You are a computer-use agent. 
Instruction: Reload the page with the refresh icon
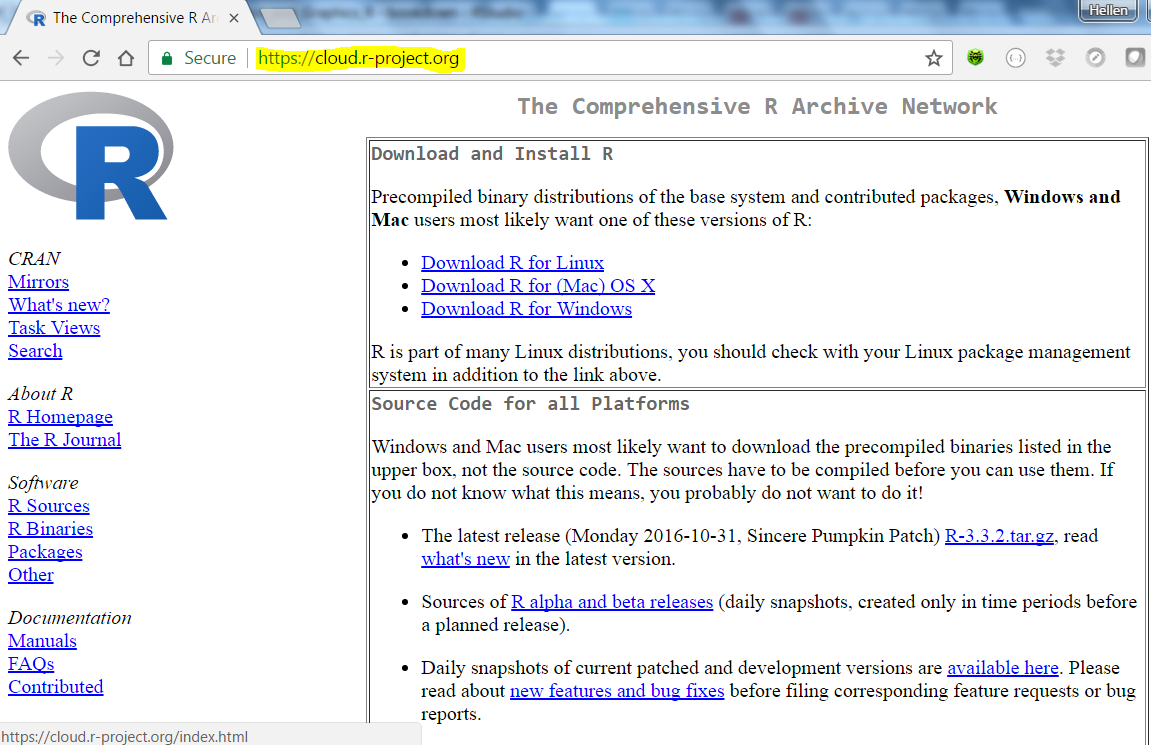[91, 58]
